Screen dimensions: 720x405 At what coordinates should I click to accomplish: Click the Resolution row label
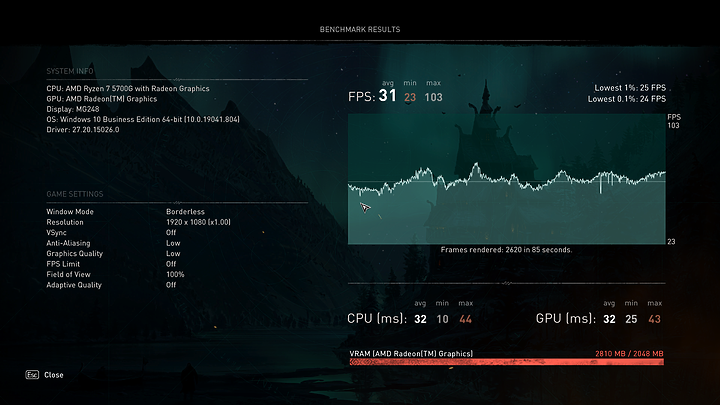[x=65, y=222]
